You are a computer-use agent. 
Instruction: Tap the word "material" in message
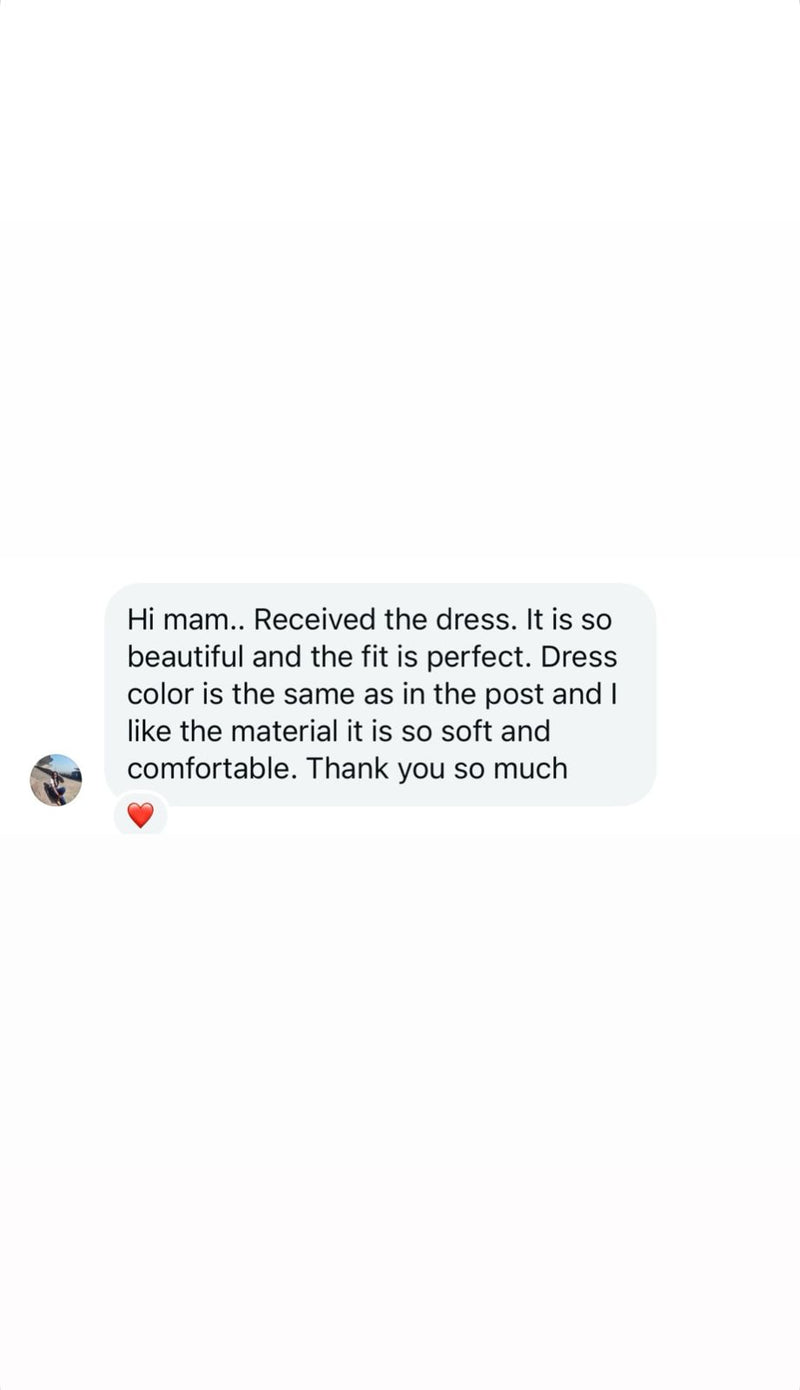pos(284,732)
